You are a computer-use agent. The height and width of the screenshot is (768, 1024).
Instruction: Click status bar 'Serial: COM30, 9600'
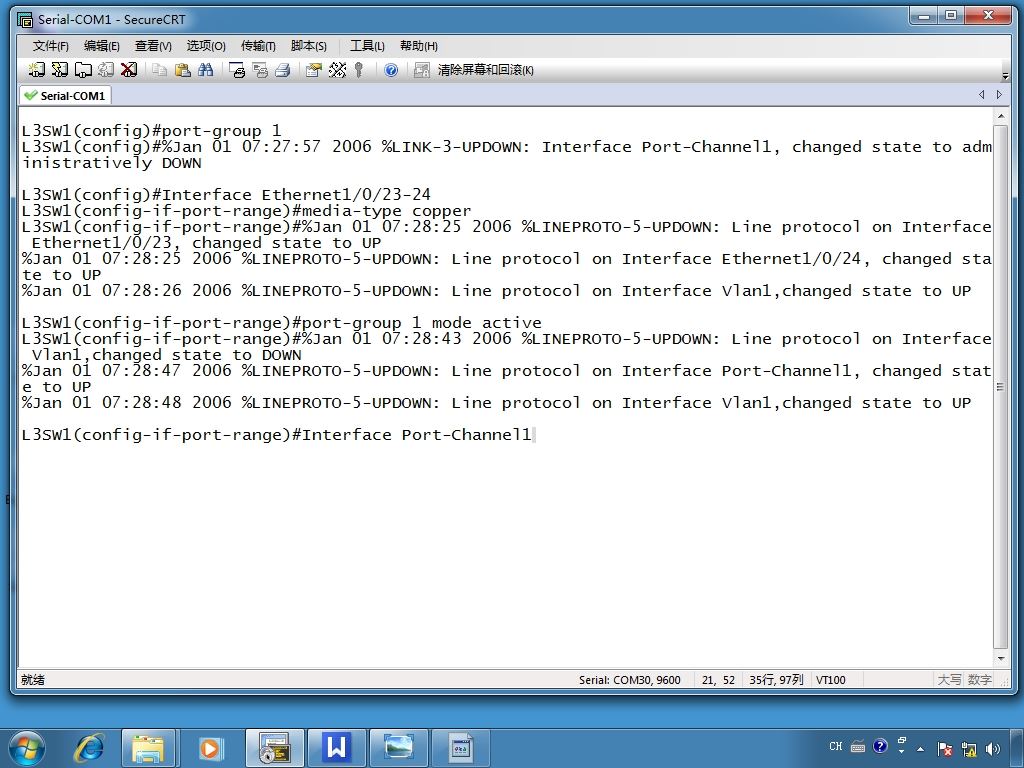point(630,680)
